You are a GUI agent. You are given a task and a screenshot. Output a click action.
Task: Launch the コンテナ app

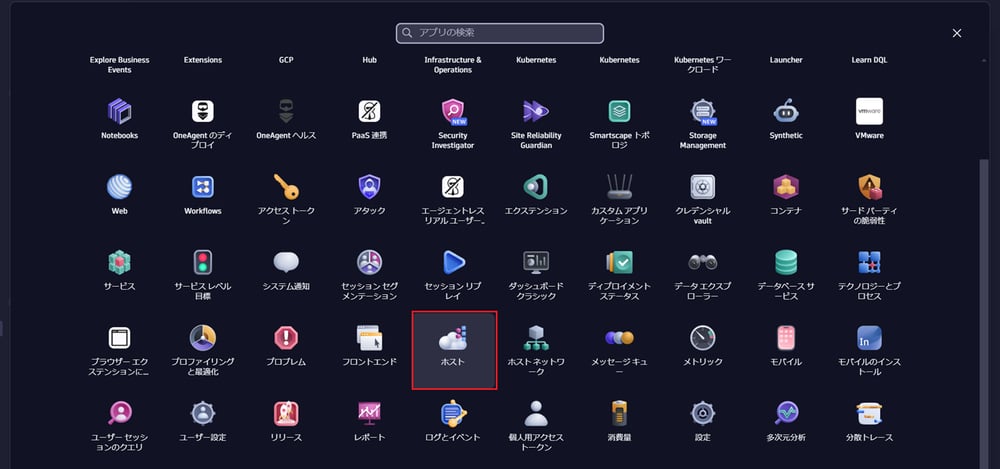786,197
